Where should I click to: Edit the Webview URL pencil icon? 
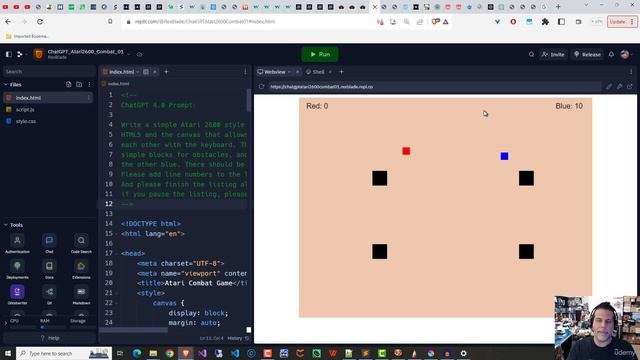(609, 87)
